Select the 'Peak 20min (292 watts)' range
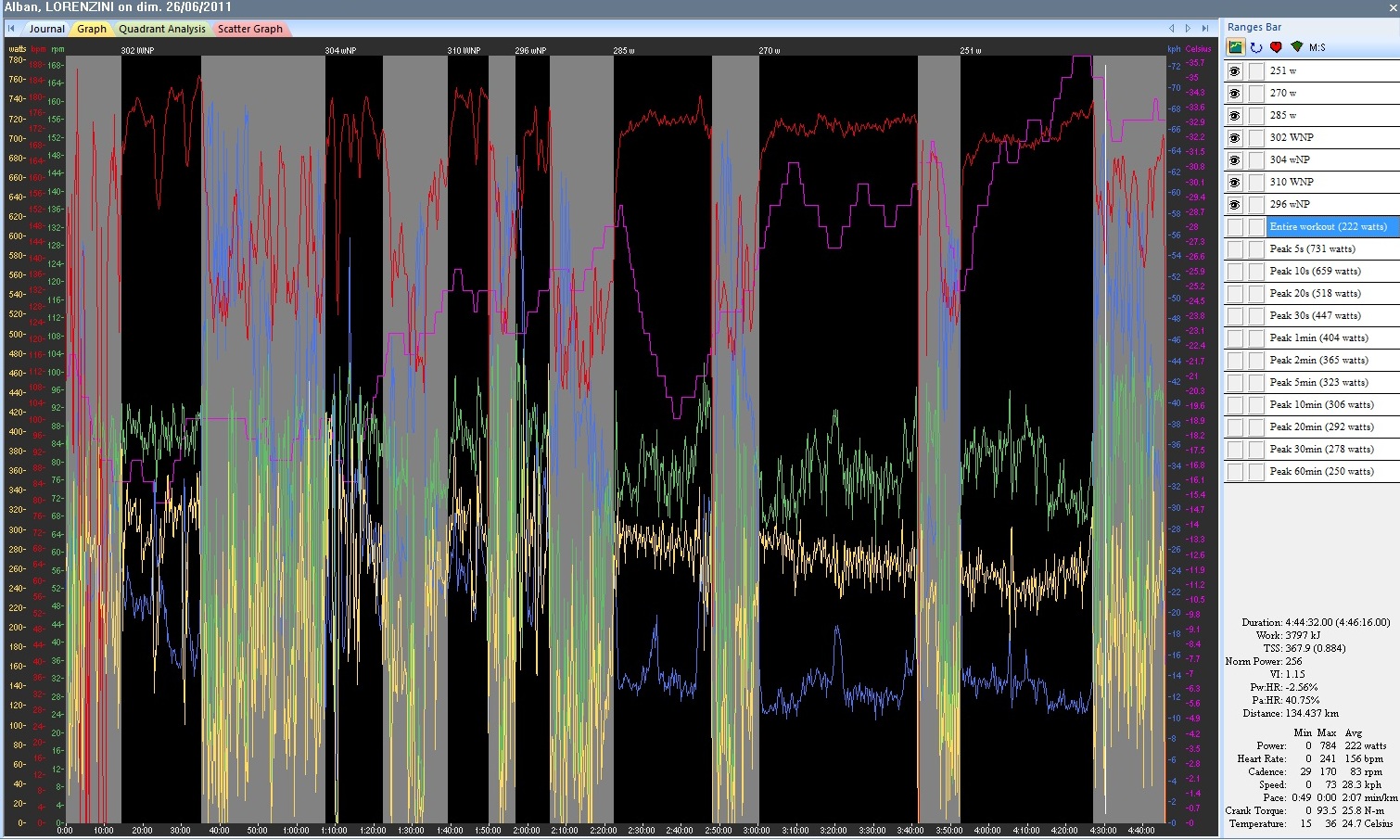Image resolution: width=1400 pixels, height=840 pixels. click(1333, 426)
